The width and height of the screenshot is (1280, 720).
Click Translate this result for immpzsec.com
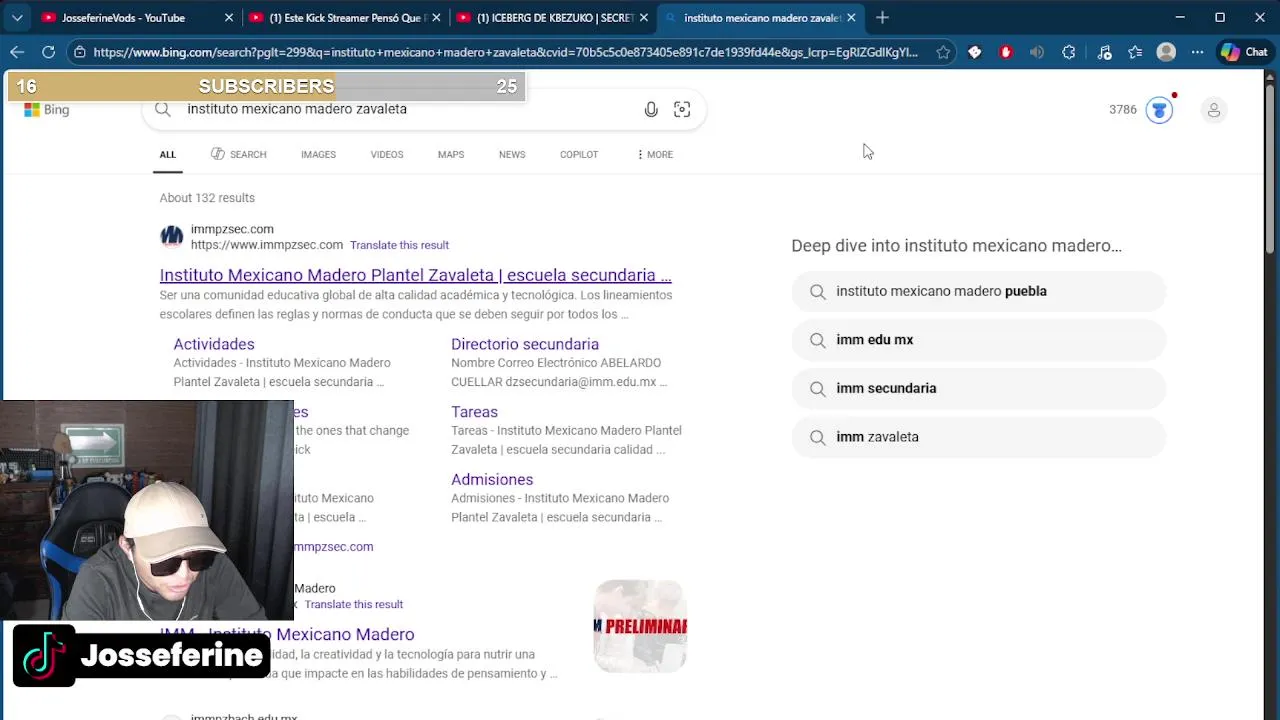399,245
